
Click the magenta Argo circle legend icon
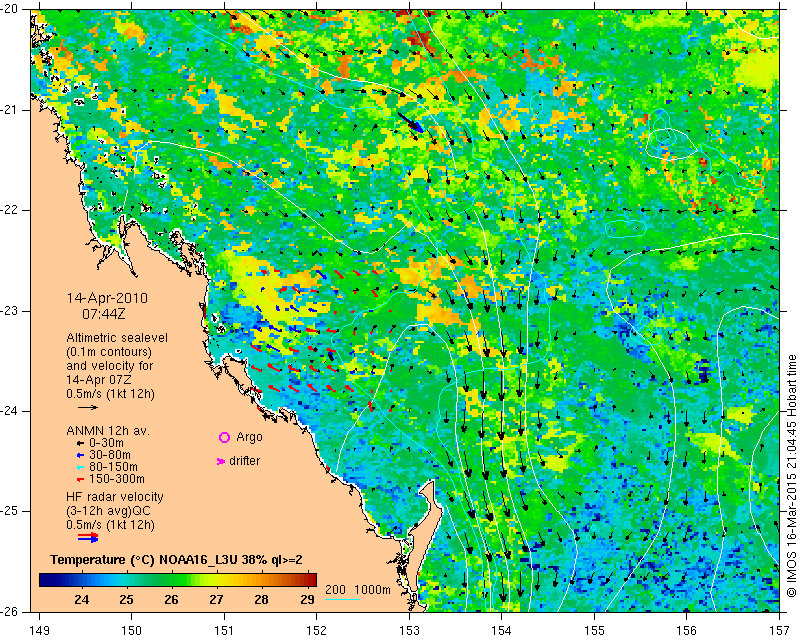coord(224,437)
